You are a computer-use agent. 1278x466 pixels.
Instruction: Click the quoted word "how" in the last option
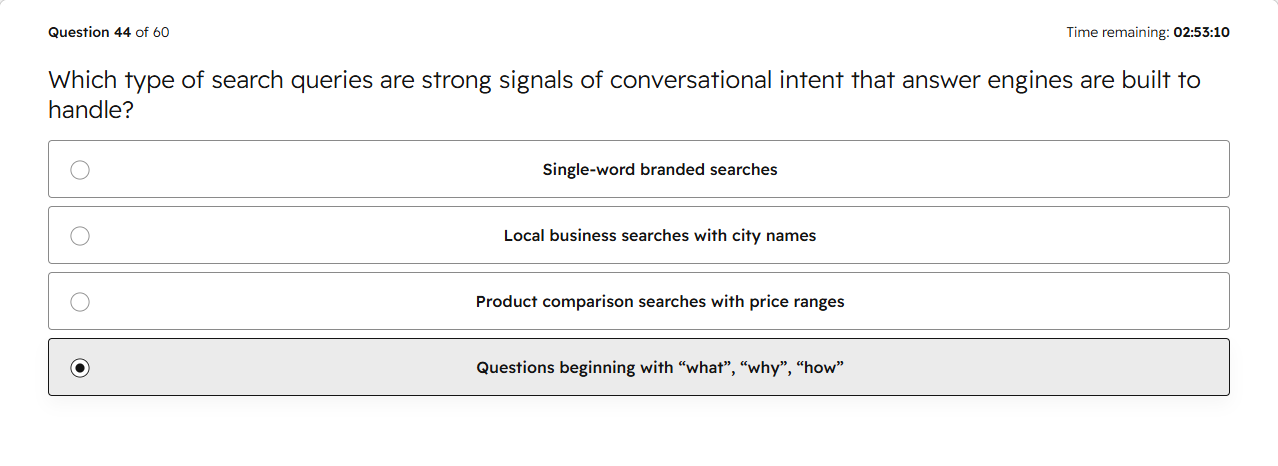pyautogui.click(x=820, y=368)
